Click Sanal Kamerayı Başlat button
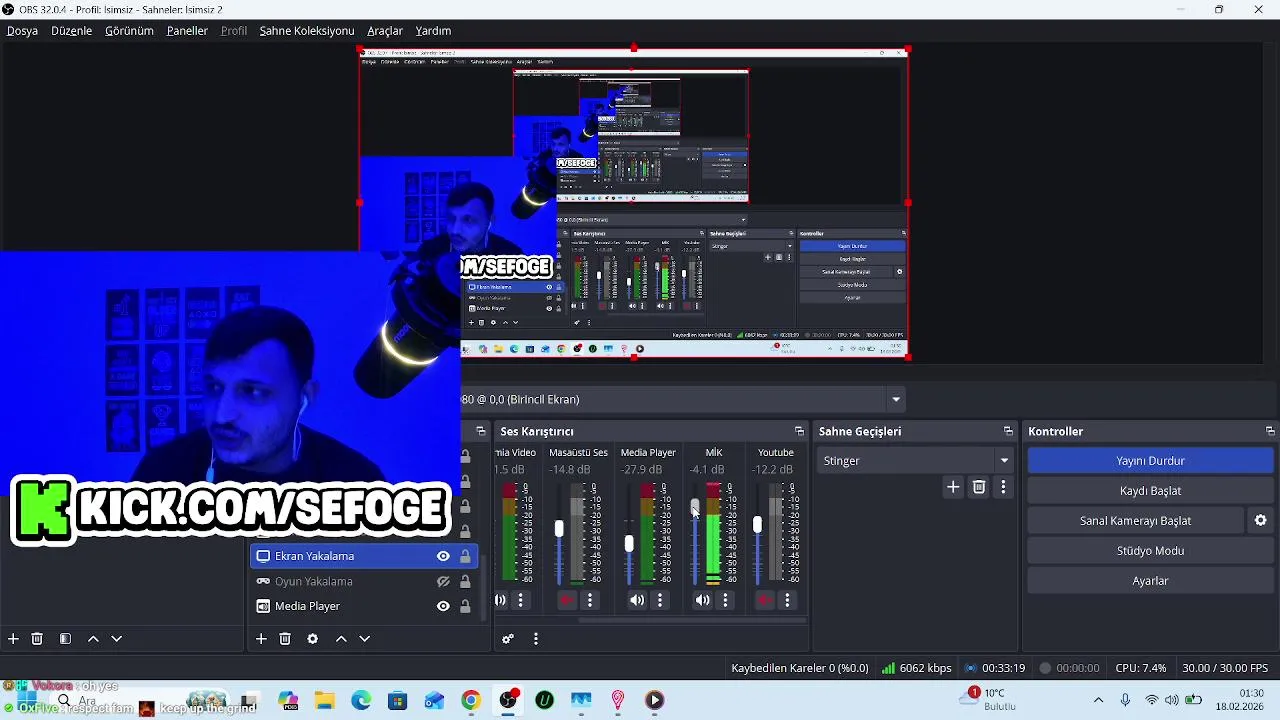 coord(1135,521)
